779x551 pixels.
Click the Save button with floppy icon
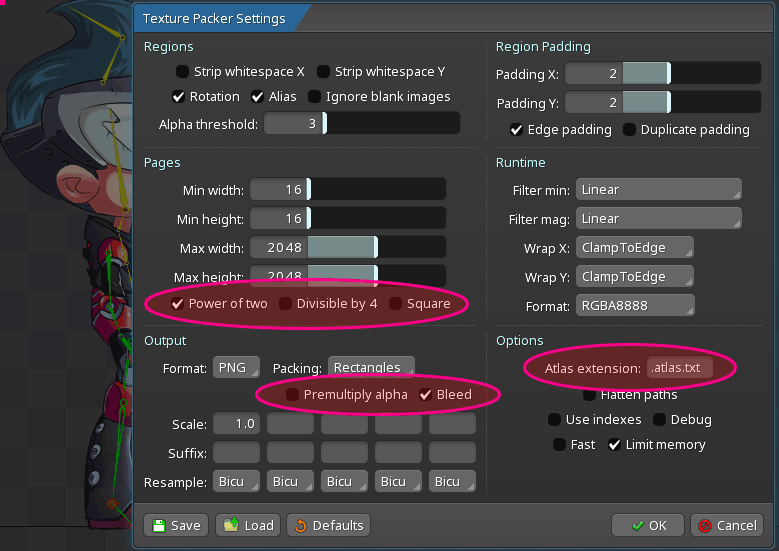click(x=175, y=525)
